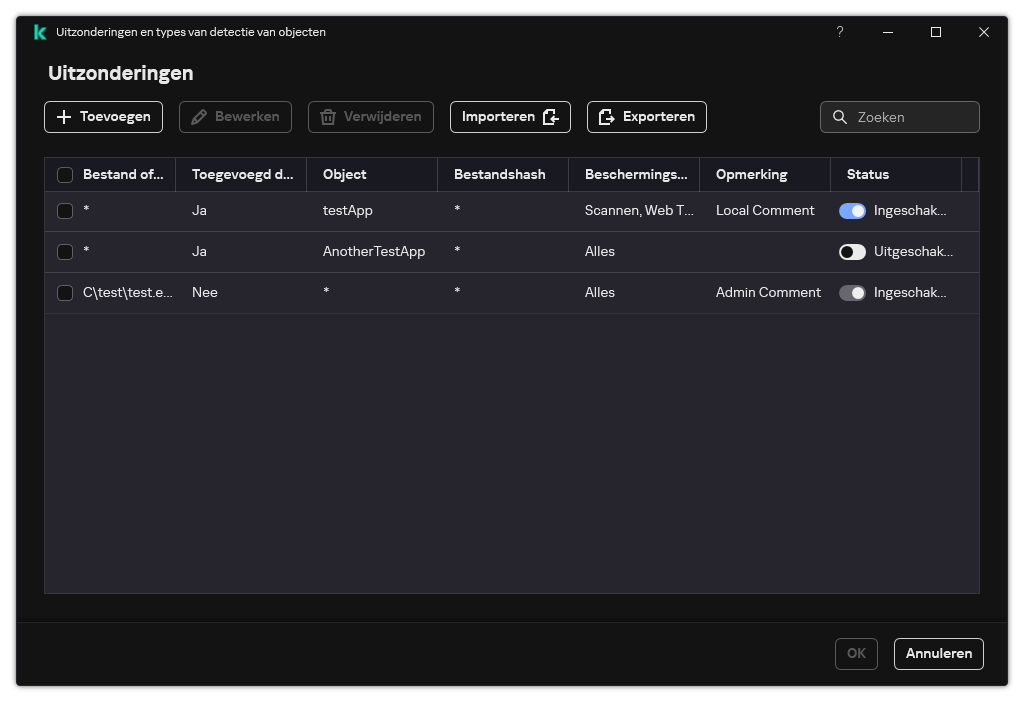Image resolution: width=1024 pixels, height=702 pixels.
Task: Sort by the Status column header
Action: (868, 174)
